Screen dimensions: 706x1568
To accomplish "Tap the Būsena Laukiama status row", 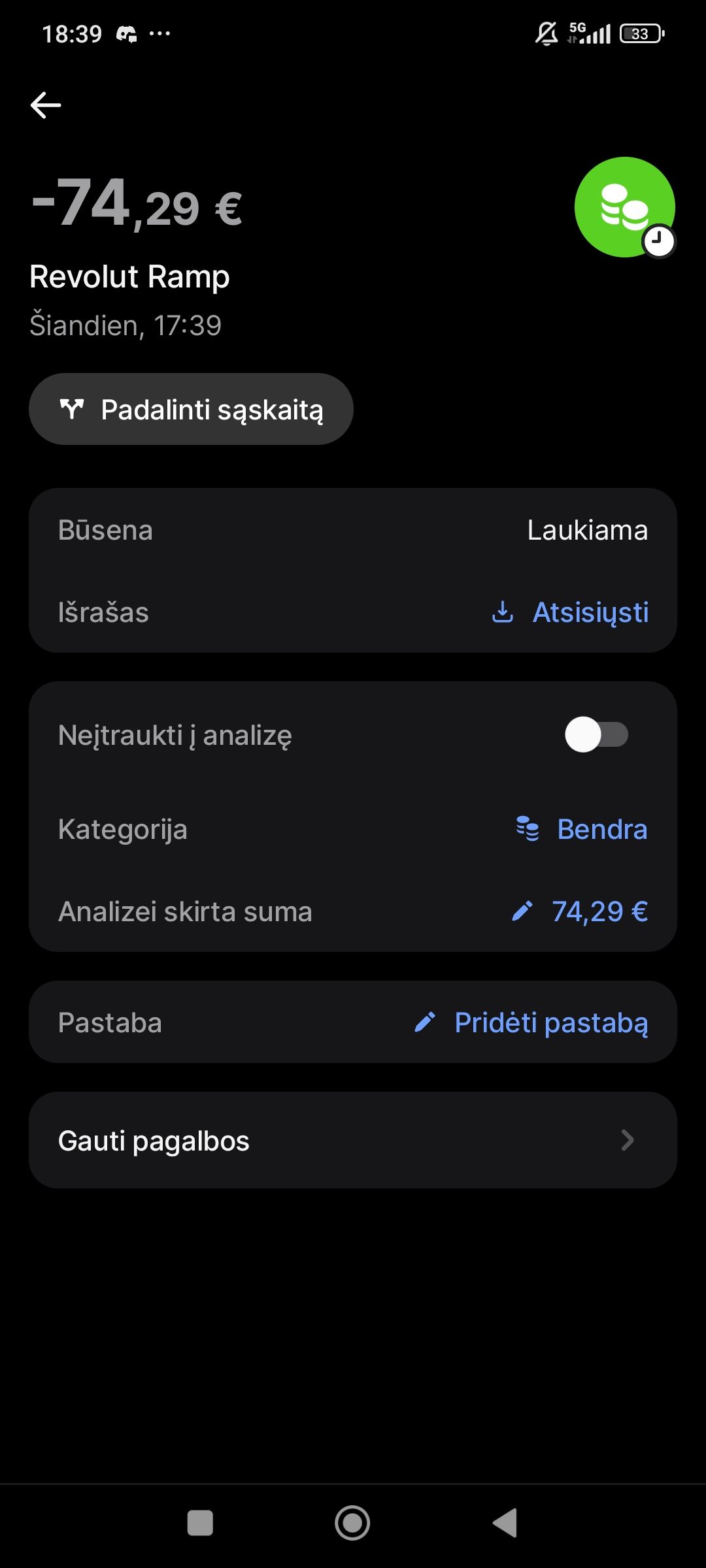I will (x=353, y=530).
